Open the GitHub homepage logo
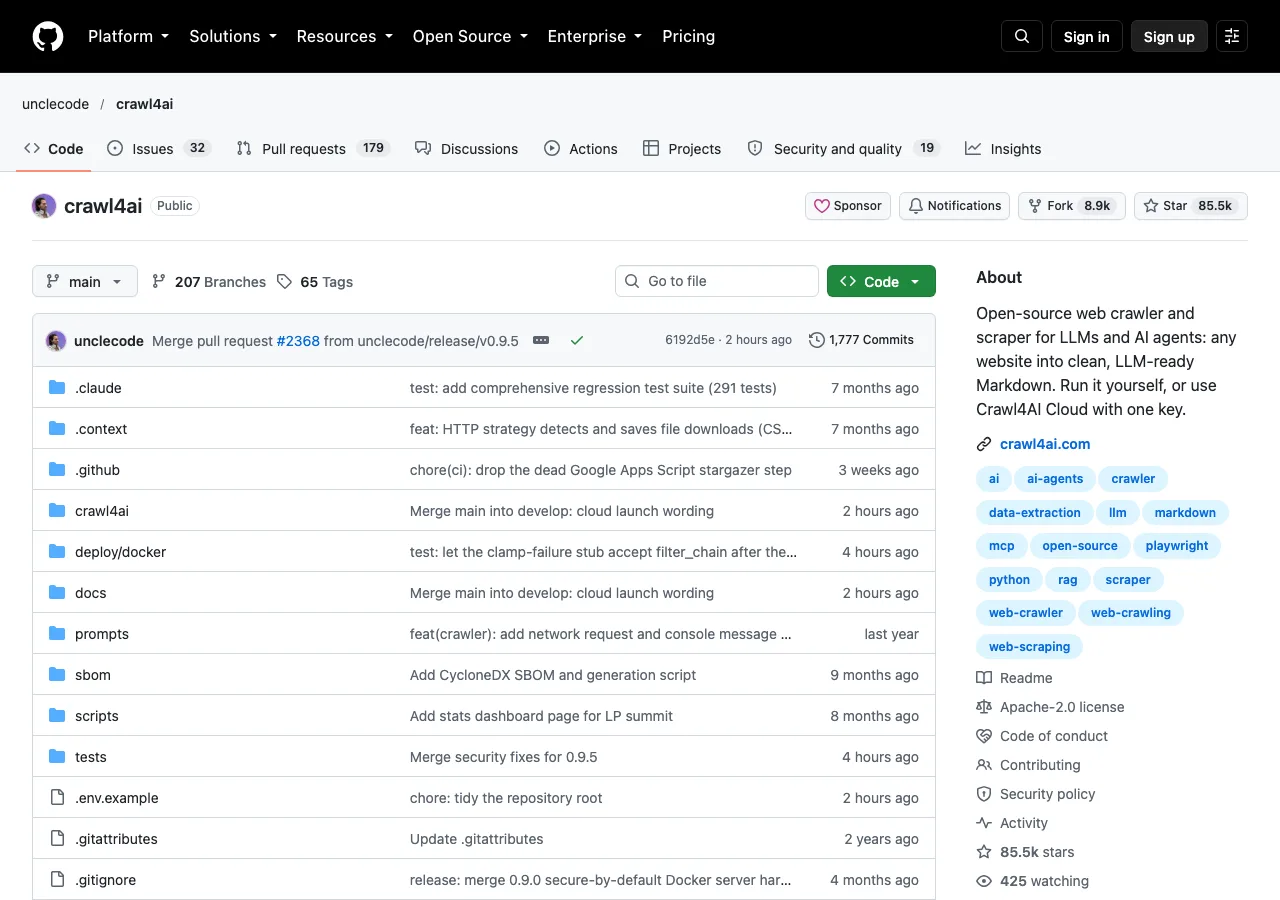This screenshot has width=1280, height=900. tap(48, 36)
